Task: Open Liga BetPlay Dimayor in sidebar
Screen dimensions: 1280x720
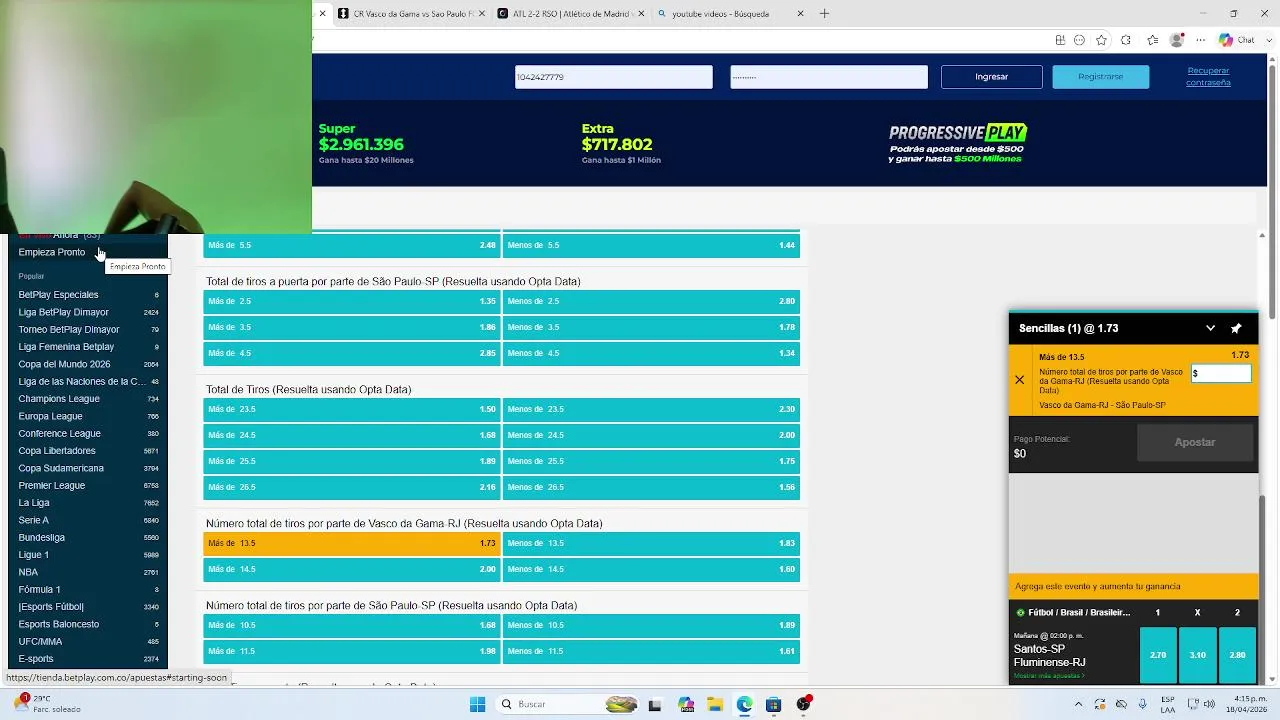Action: (x=63, y=312)
